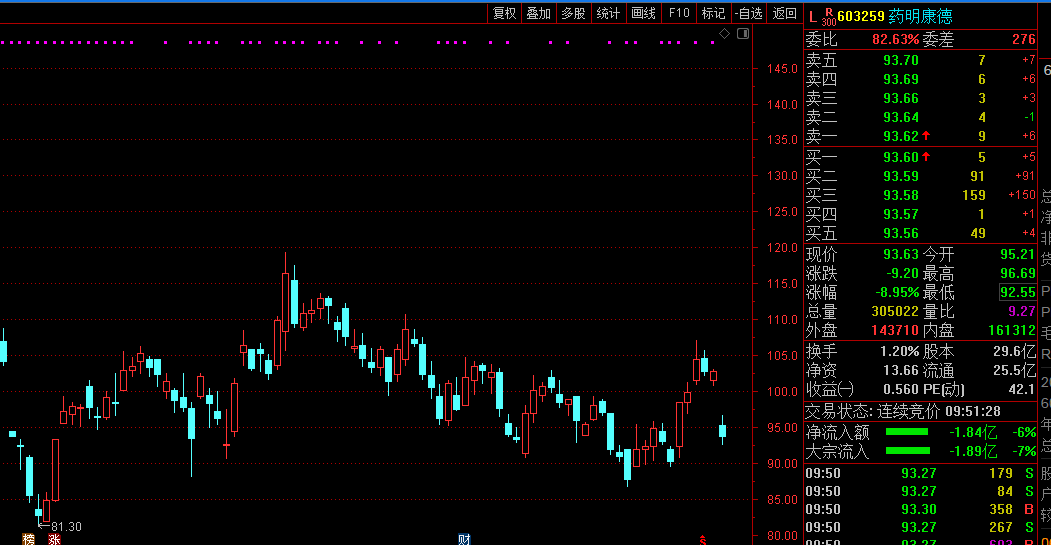Select the 卖三 ask price 93.66

(x=901, y=99)
